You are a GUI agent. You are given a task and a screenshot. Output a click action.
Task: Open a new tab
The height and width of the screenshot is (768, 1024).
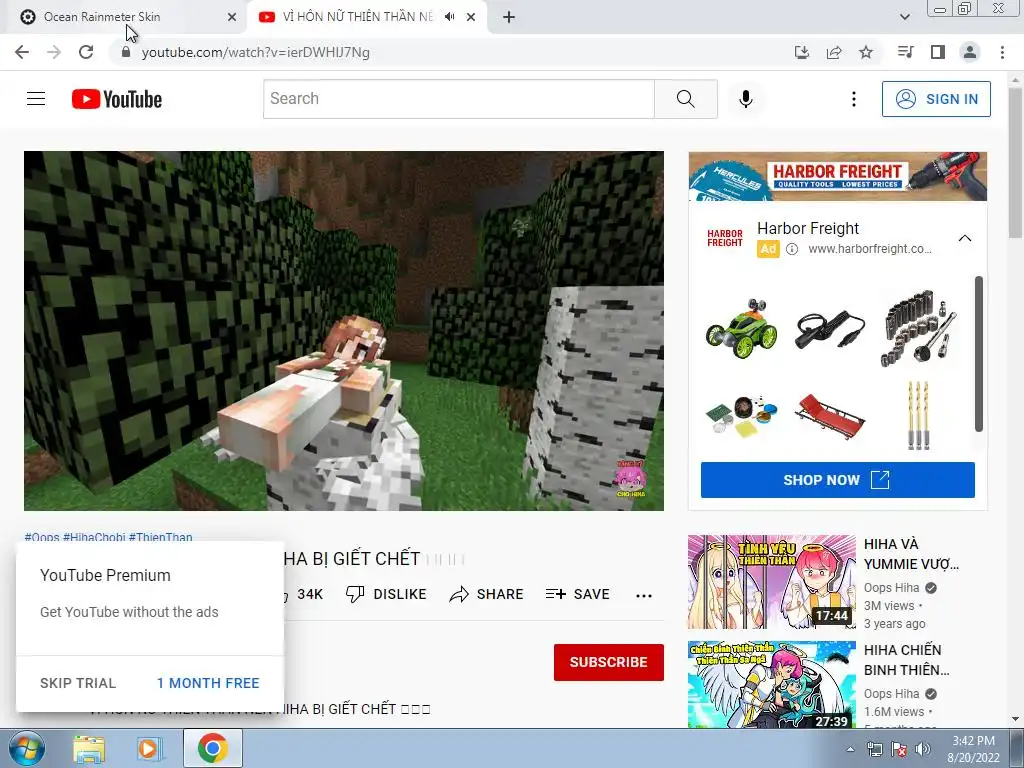509,17
